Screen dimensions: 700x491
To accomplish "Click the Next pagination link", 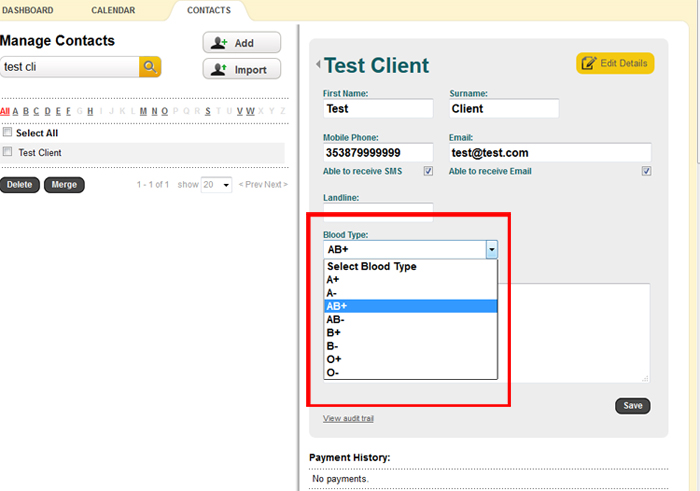I will point(275,184).
